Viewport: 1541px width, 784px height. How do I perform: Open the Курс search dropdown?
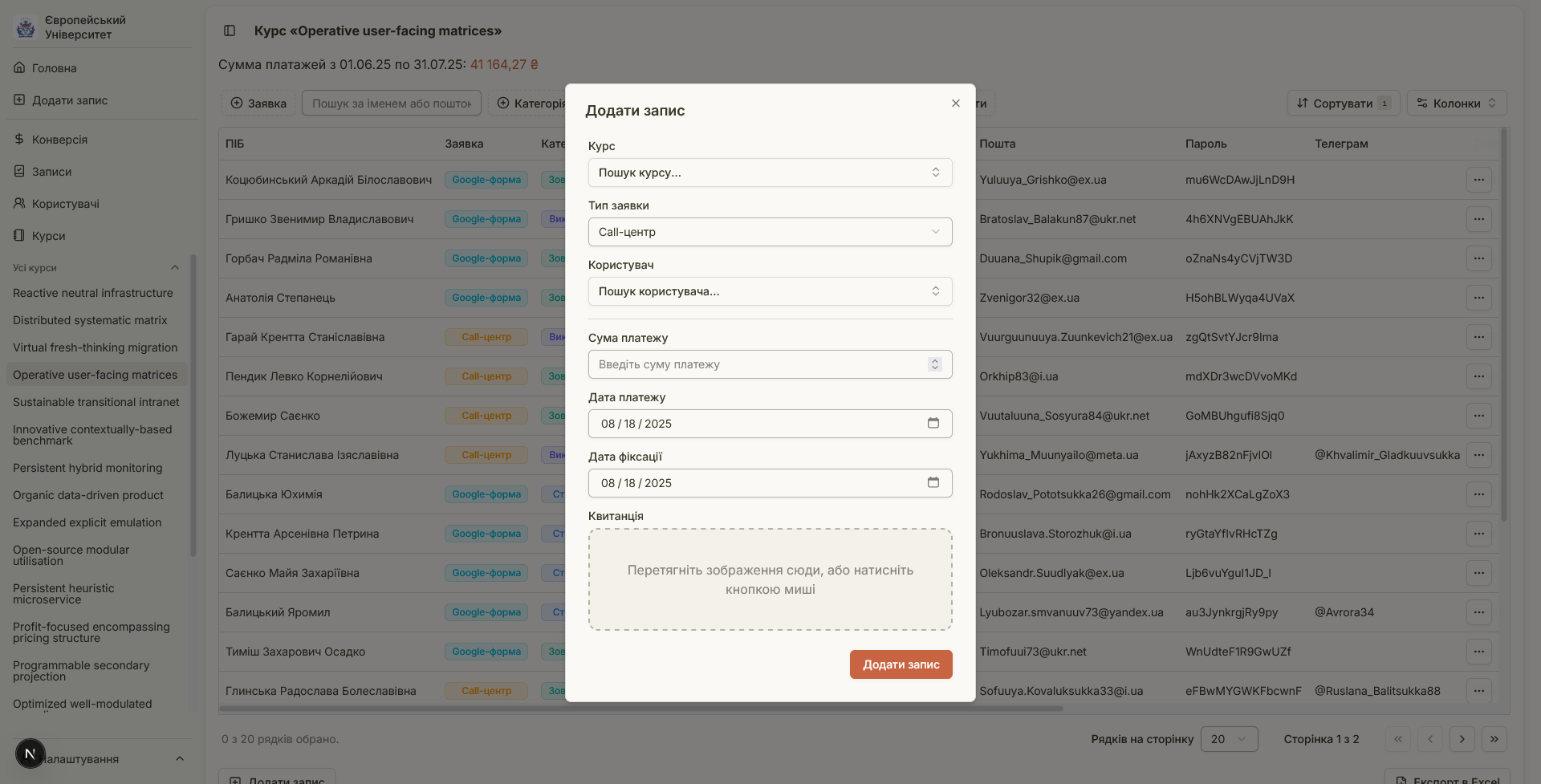tap(769, 173)
